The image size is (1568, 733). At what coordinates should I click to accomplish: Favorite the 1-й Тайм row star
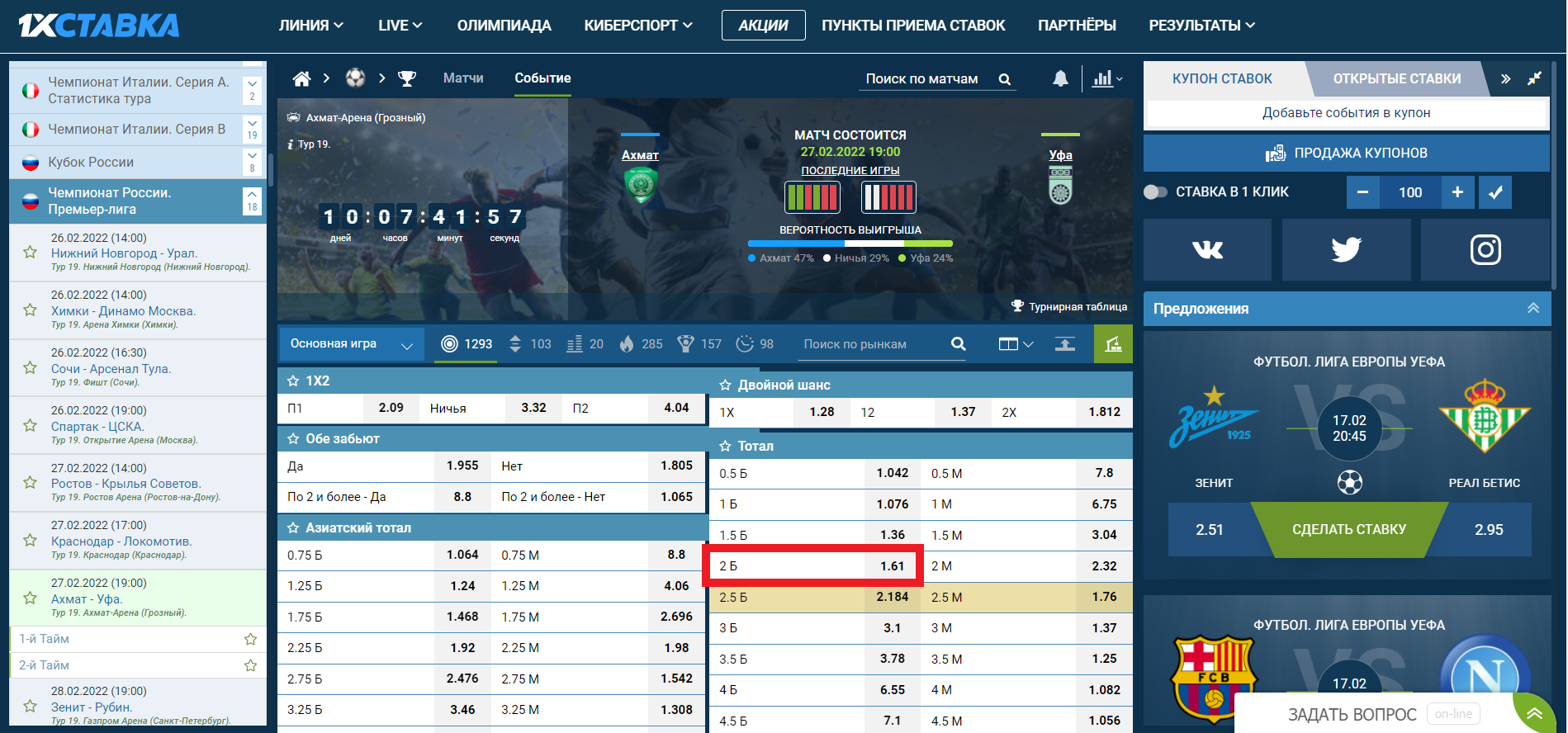click(250, 639)
